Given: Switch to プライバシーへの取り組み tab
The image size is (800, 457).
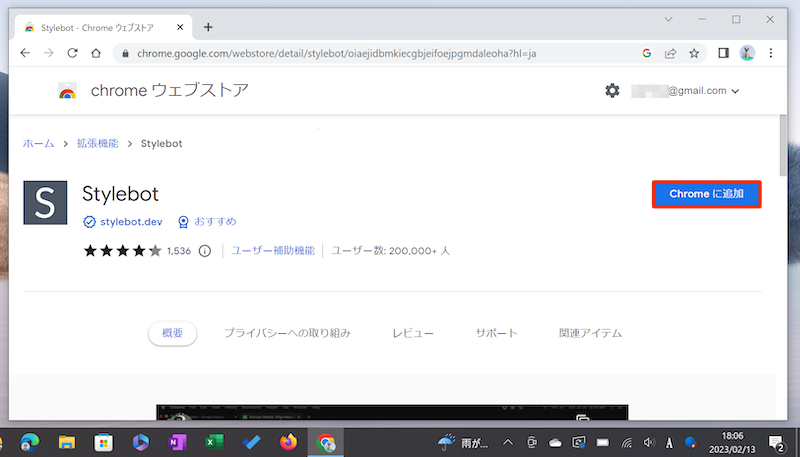Looking at the screenshot, I should click(x=287, y=333).
